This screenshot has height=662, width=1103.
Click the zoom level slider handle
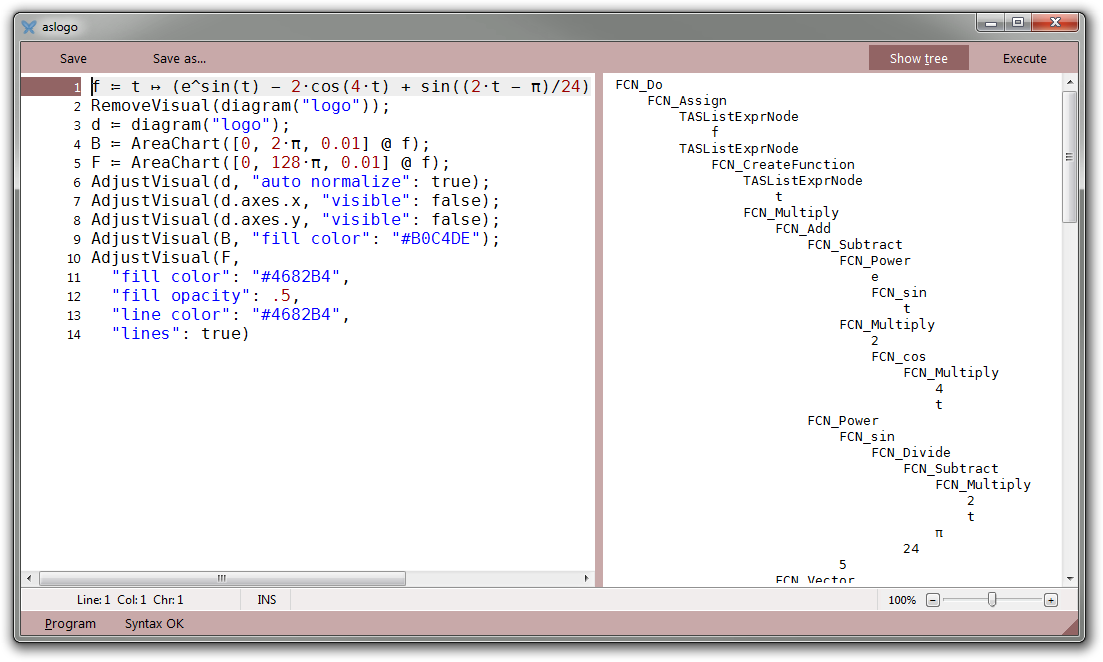click(x=991, y=599)
